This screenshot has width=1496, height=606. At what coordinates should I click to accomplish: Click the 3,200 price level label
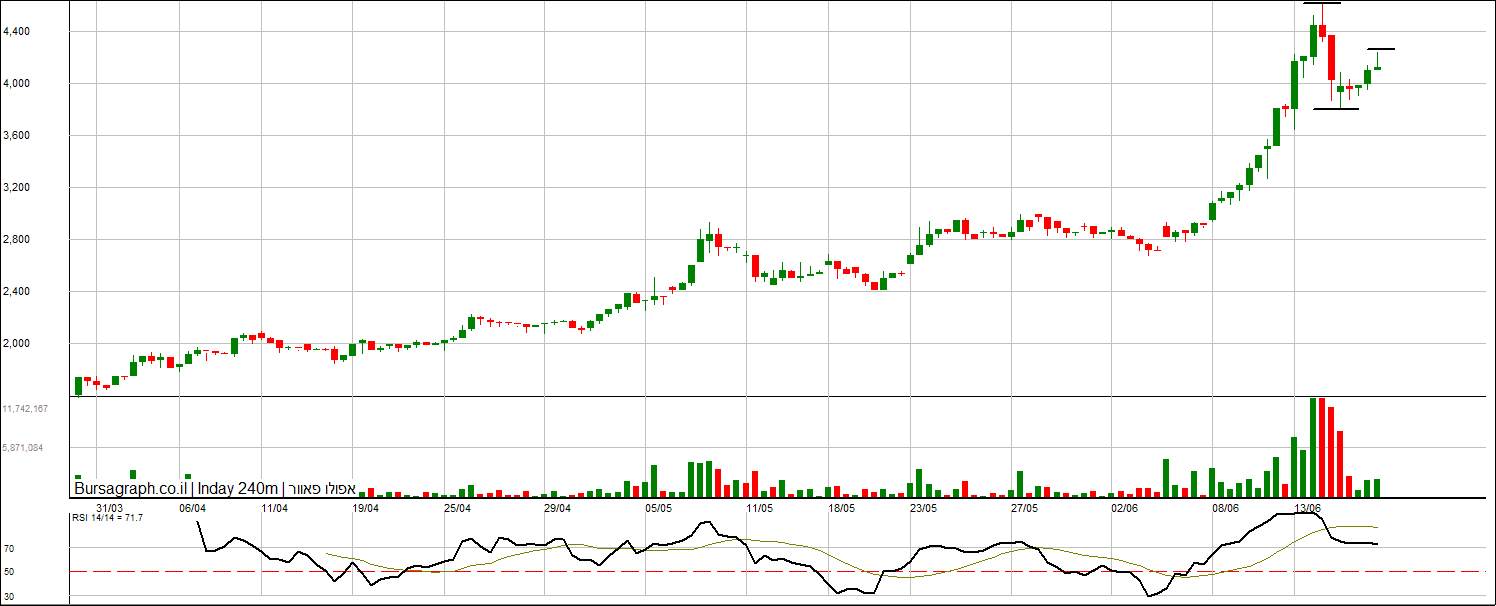point(16,188)
